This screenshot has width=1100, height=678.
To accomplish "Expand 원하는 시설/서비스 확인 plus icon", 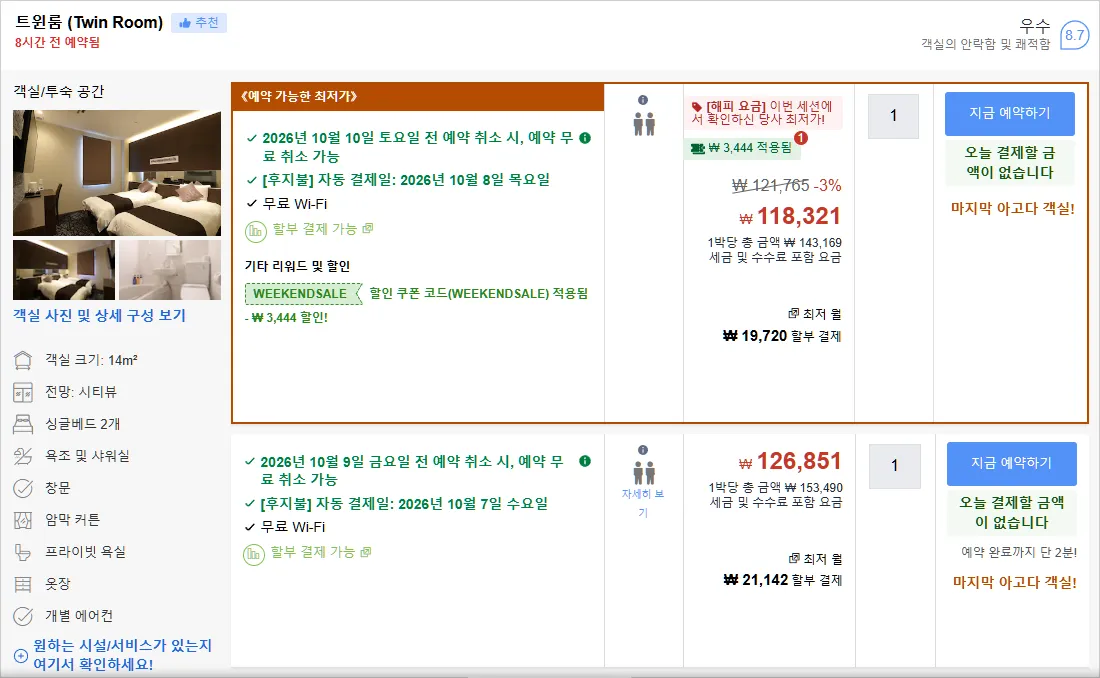I will [x=21, y=656].
